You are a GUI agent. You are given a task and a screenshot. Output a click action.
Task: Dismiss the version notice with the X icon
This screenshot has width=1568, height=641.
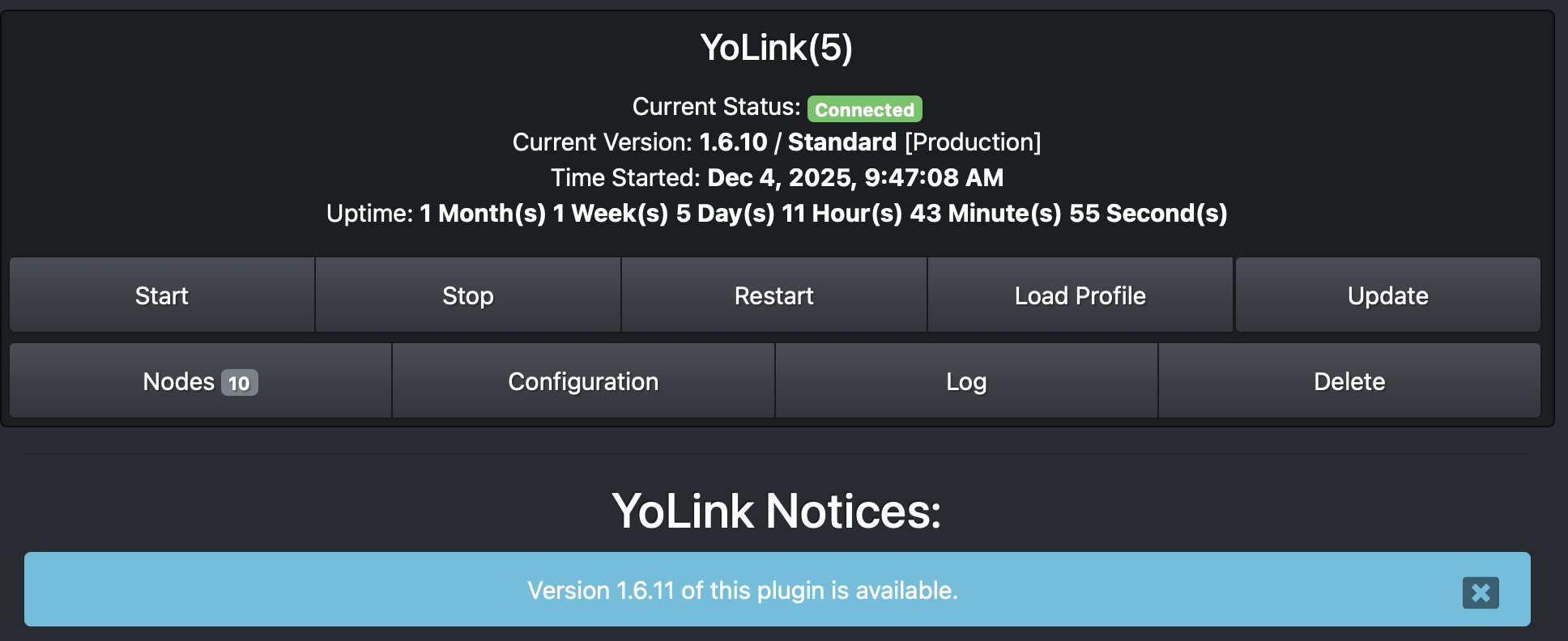1480,592
